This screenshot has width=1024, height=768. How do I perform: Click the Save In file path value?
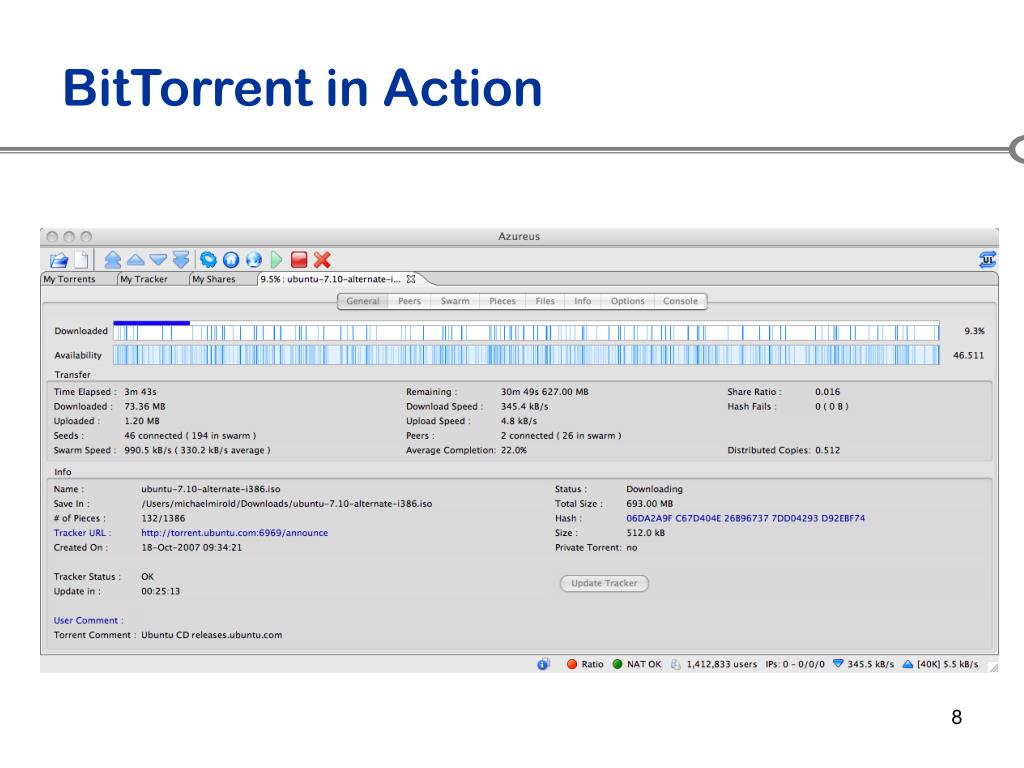(287, 504)
